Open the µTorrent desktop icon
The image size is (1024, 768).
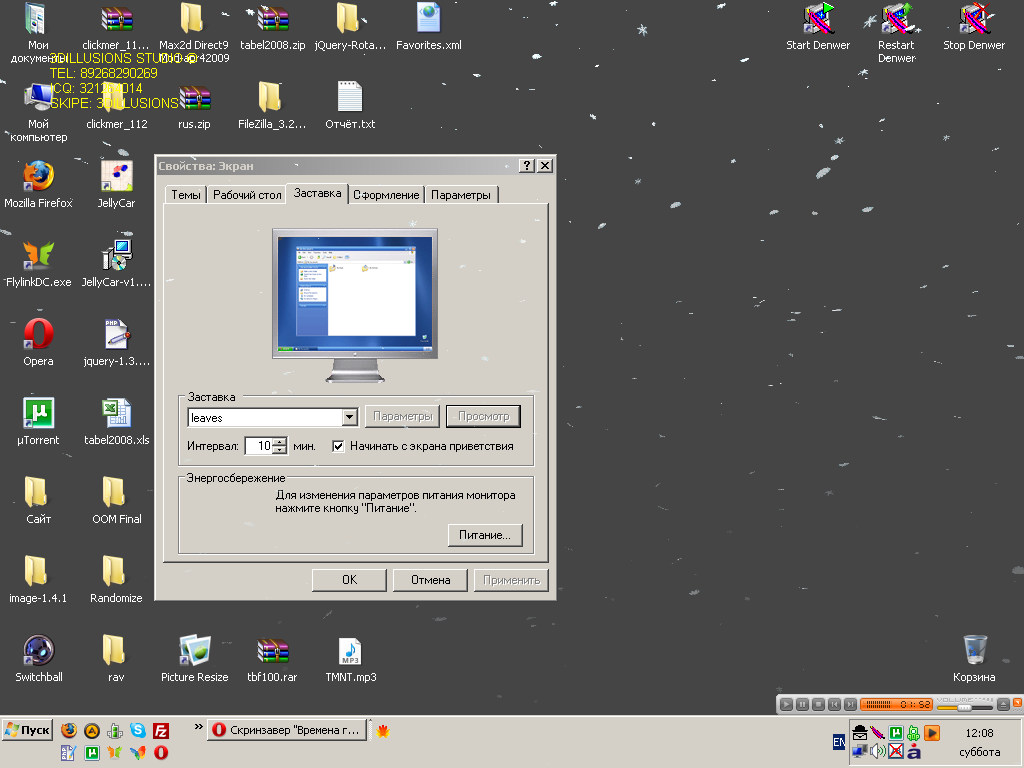pos(38,414)
